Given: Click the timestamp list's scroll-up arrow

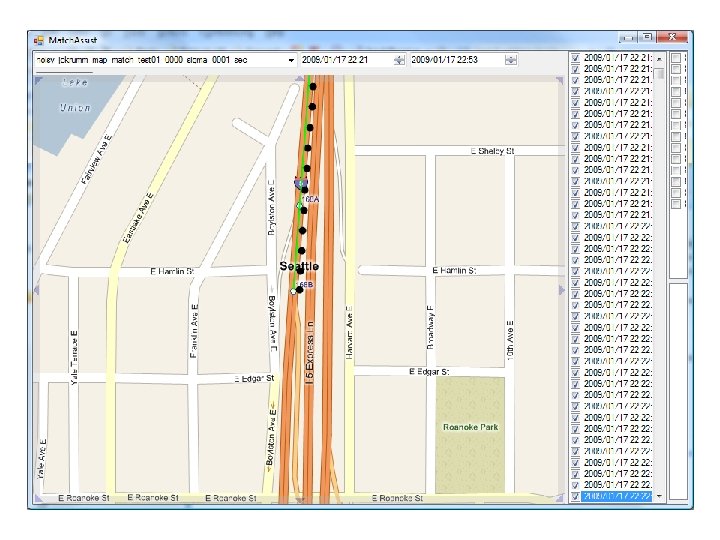Looking at the screenshot, I should tap(660, 59).
